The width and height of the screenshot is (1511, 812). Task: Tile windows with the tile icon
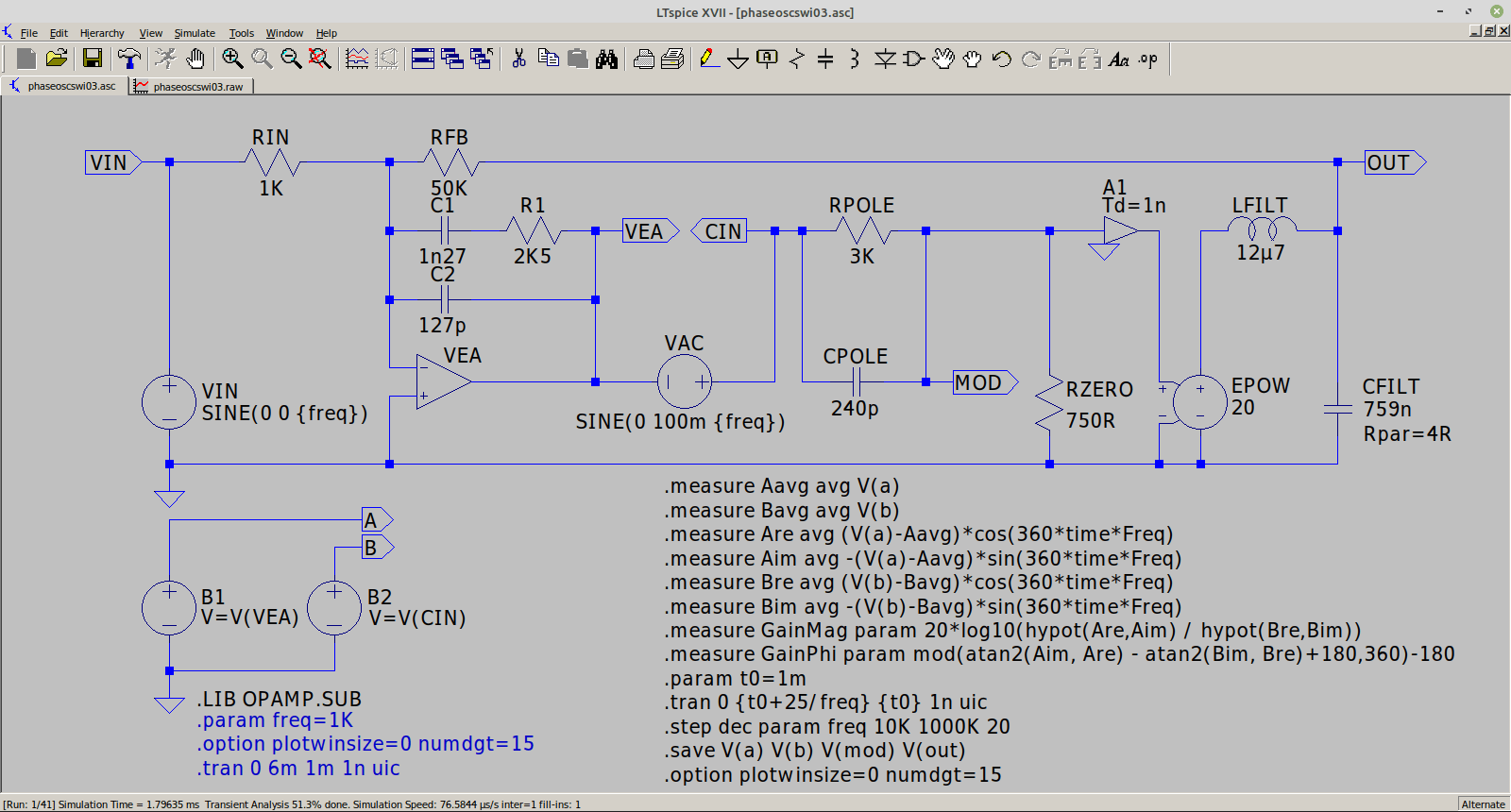pyautogui.click(x=423, y=59)
